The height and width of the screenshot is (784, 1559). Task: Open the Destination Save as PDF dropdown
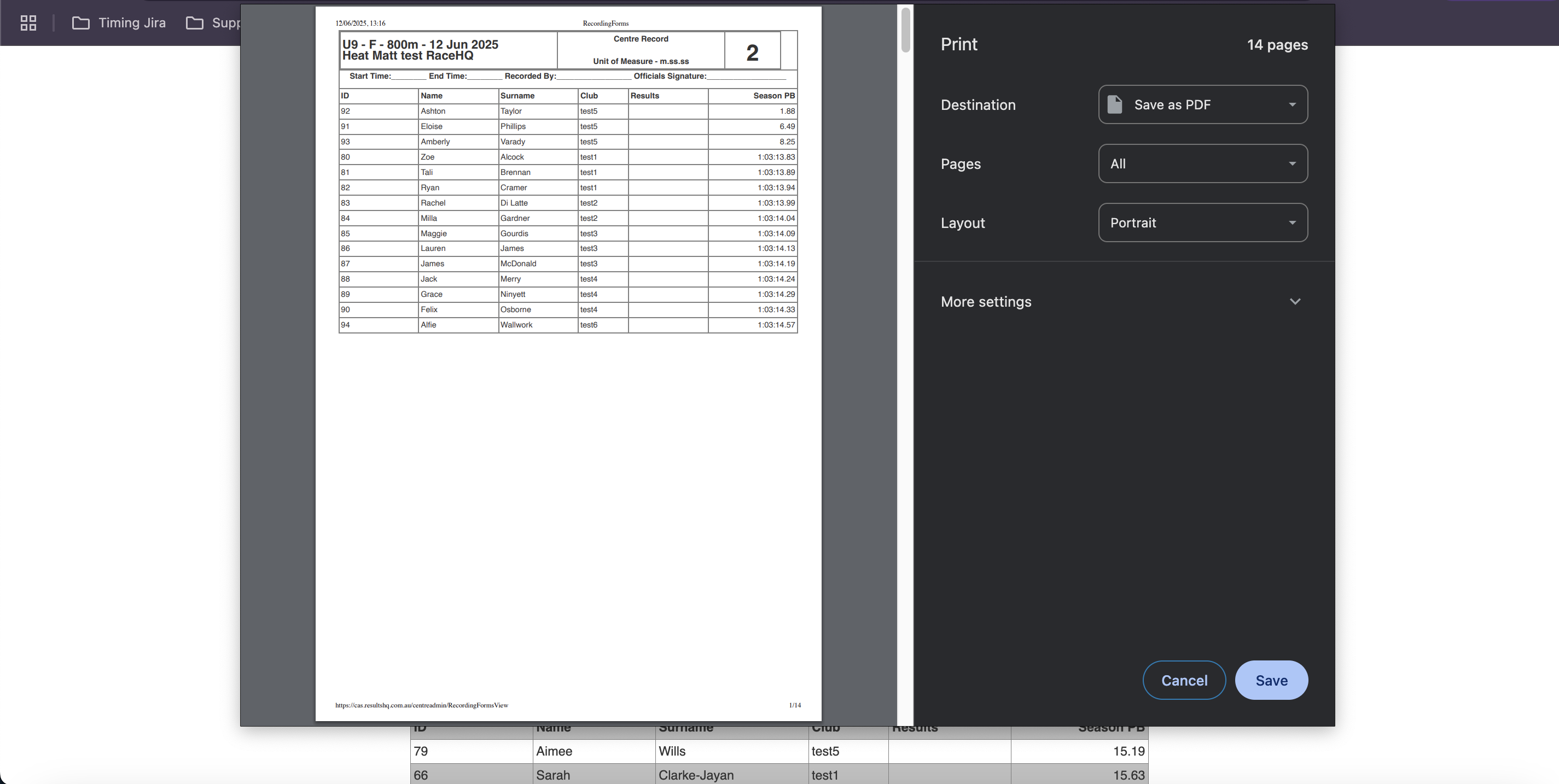(x=1202, y=104)
